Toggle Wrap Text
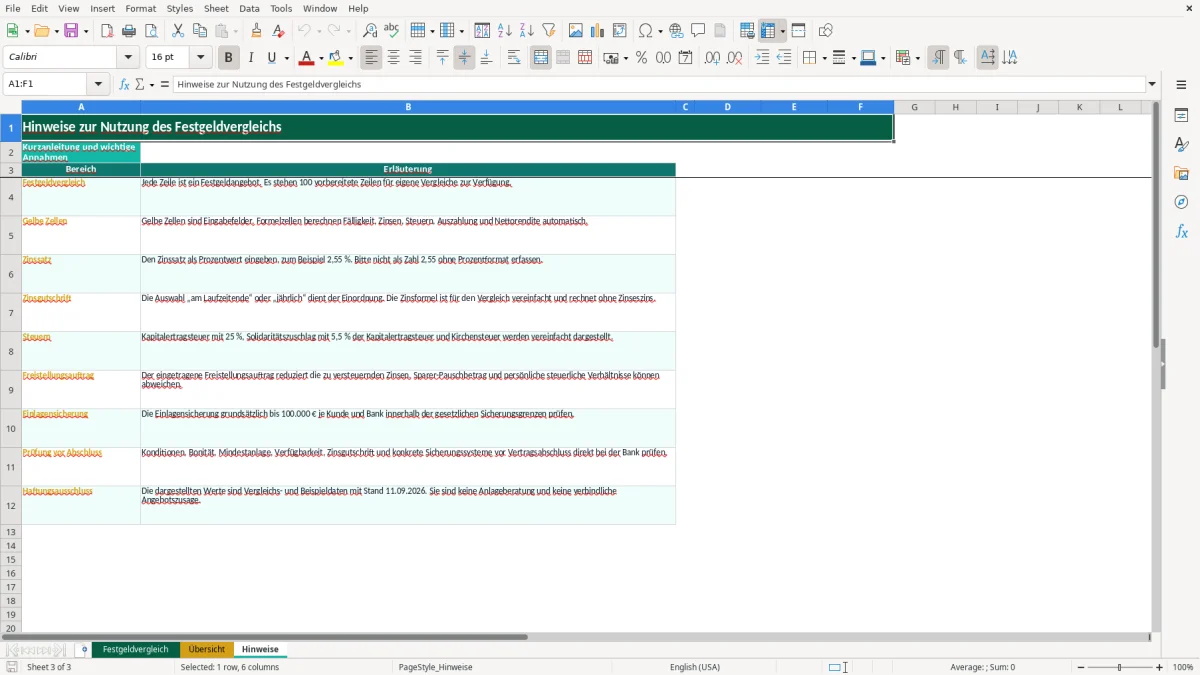The width and height of the screenshot is (1200, 675). click(514, 58)
